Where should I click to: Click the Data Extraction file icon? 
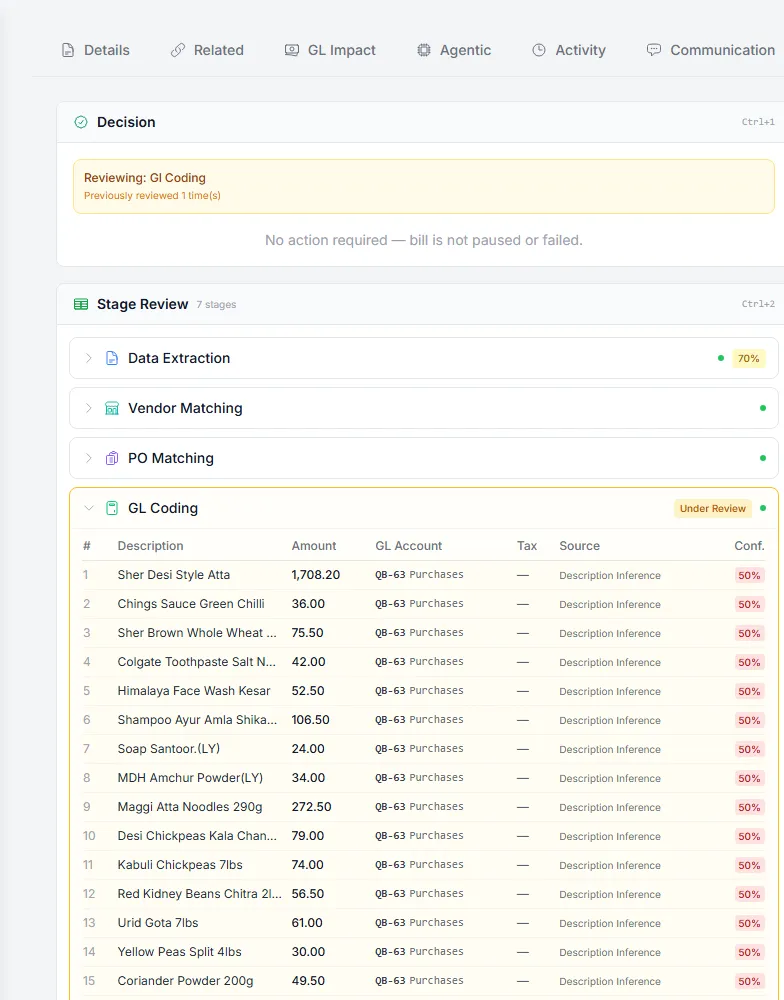coord(112,358)
